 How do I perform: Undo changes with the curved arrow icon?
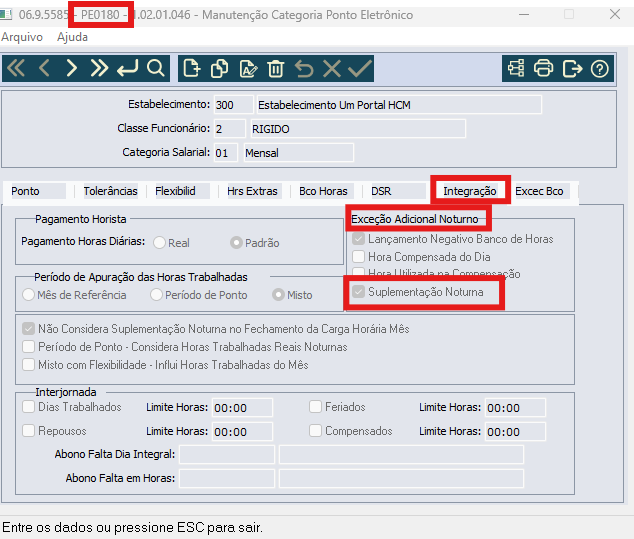tap(304, 68)
